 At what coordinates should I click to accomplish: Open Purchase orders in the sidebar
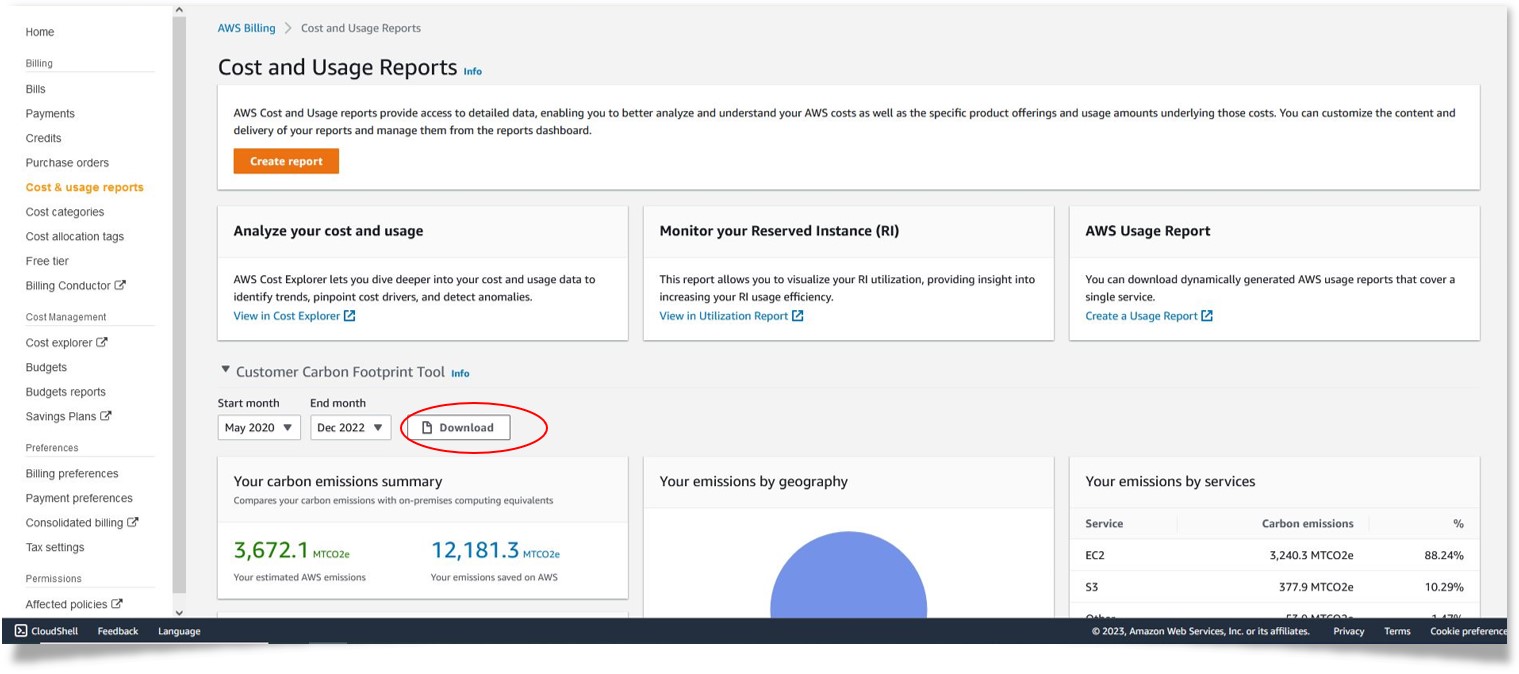click(67, 163)
